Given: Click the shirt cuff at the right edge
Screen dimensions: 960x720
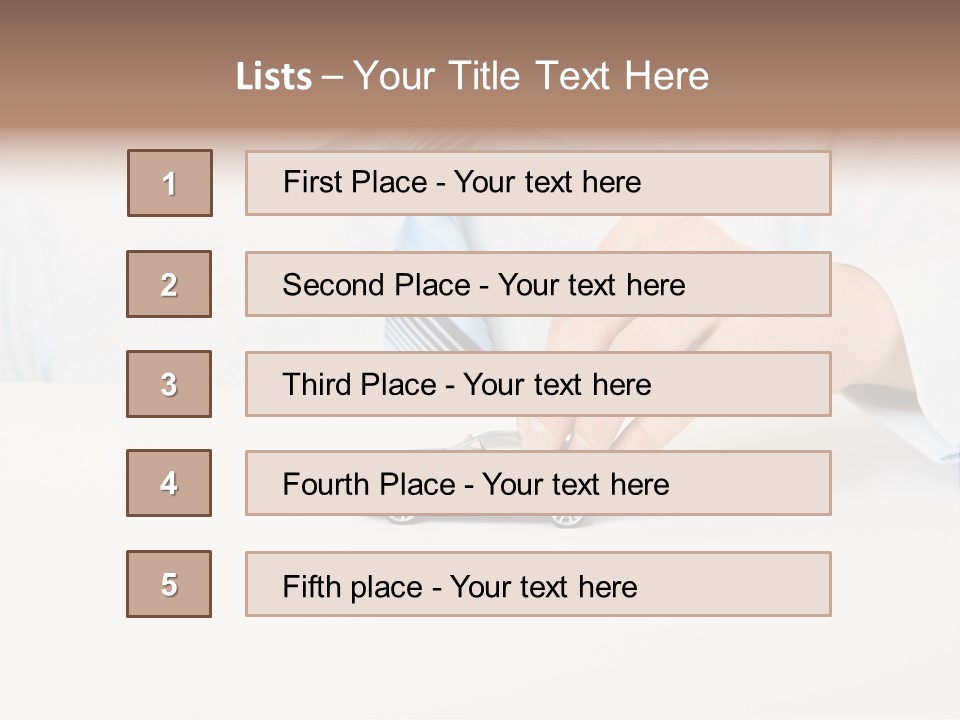Looking at the screenshot, I should point(935,440).
